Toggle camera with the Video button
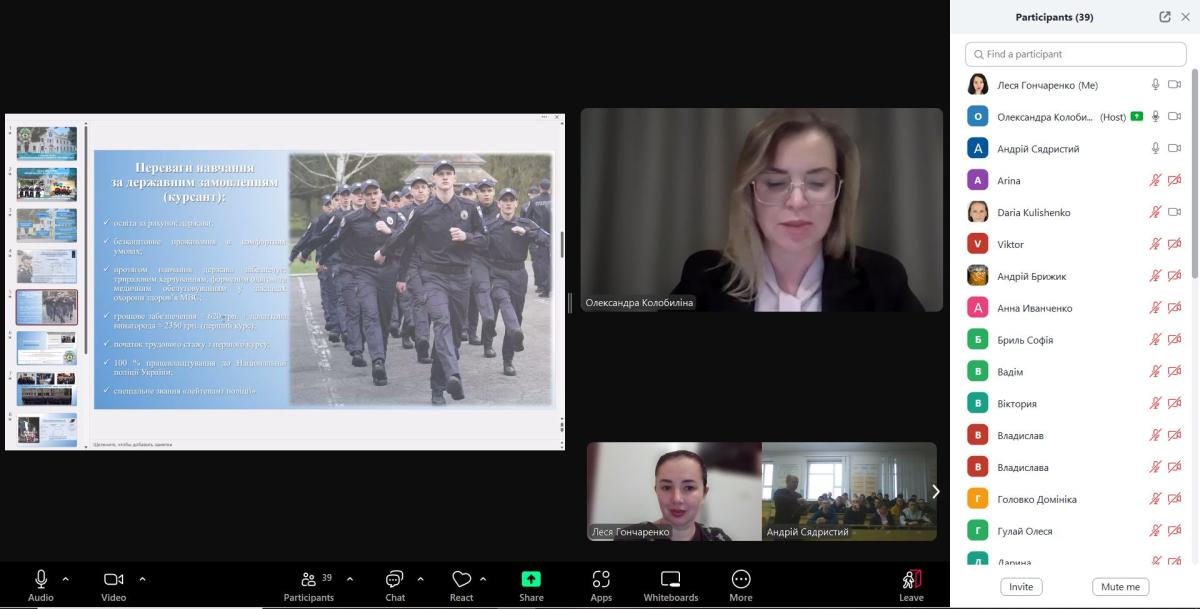The width and height of the screenshot is (1200, 609). pyautogui.click(x=113, y=585)
